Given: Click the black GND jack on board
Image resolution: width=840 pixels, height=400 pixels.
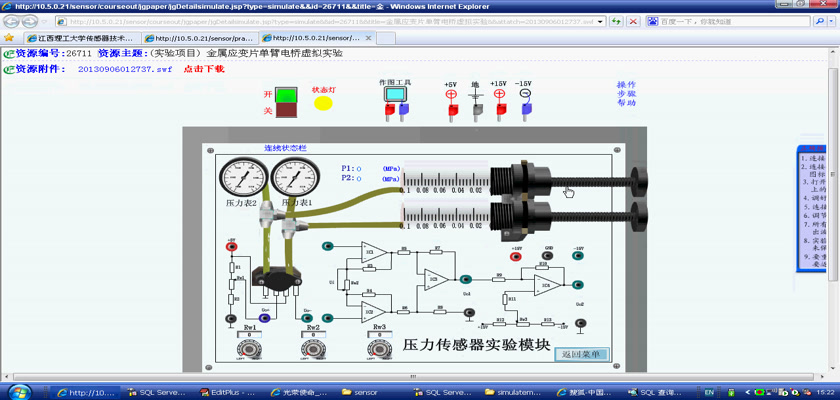Looking at the screenshot, I should [549, 256].
